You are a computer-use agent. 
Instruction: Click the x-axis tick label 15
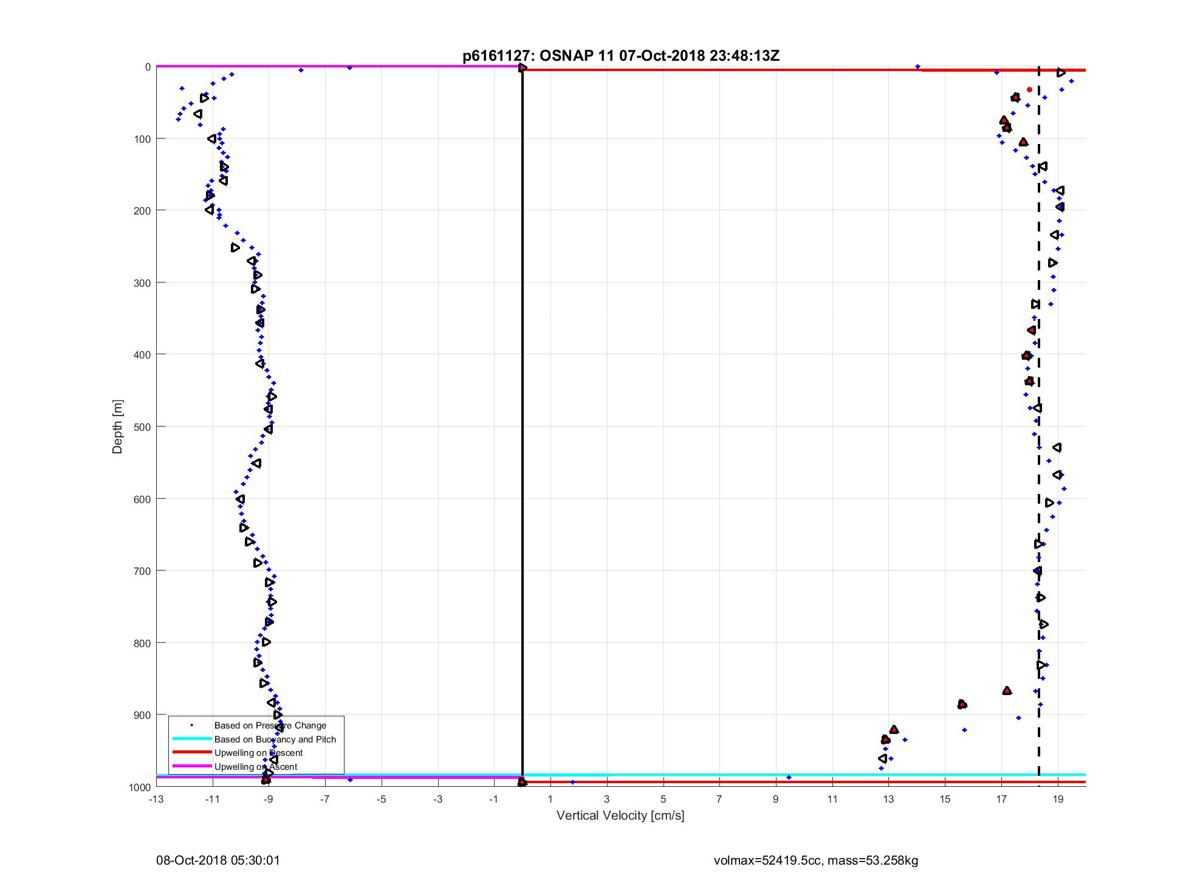945,800
